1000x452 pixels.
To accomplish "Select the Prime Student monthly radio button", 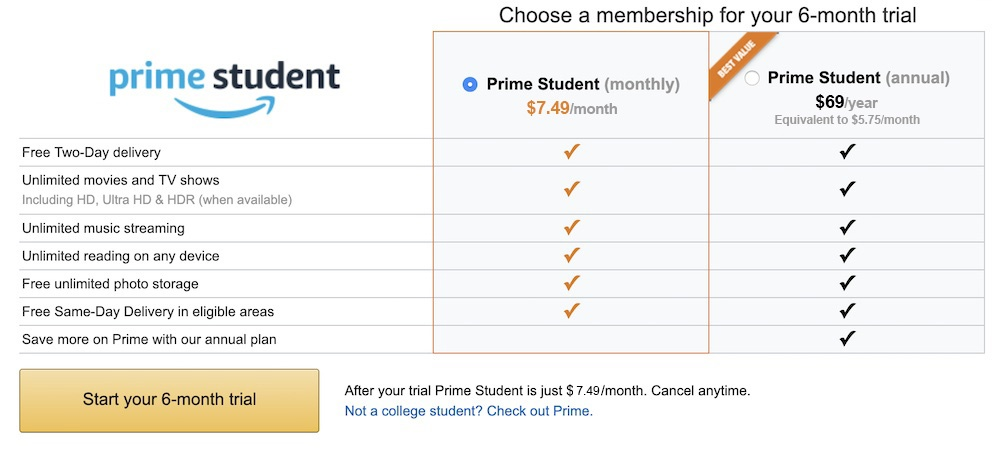I will [x=470, y=84].
